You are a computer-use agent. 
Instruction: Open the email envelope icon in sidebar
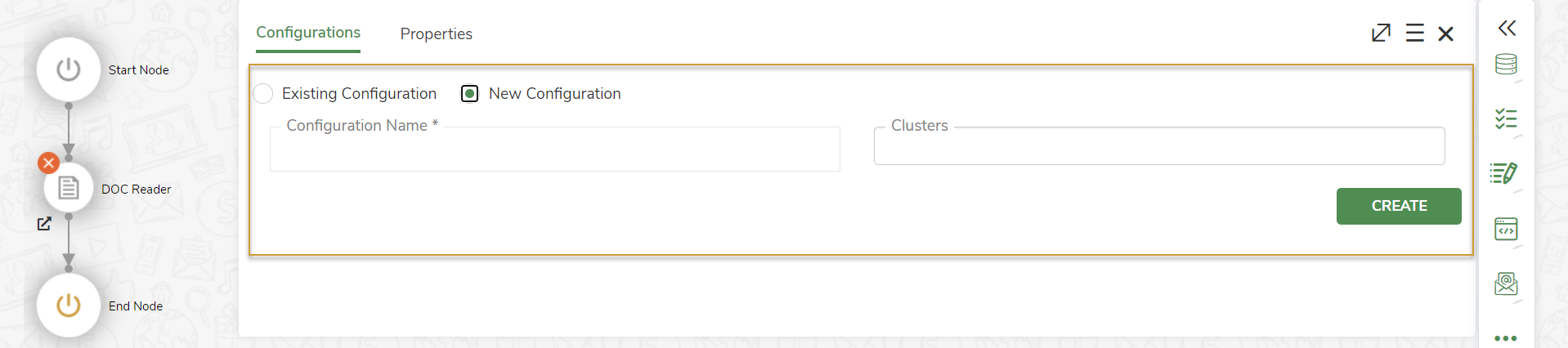[x=1506, y=283]
